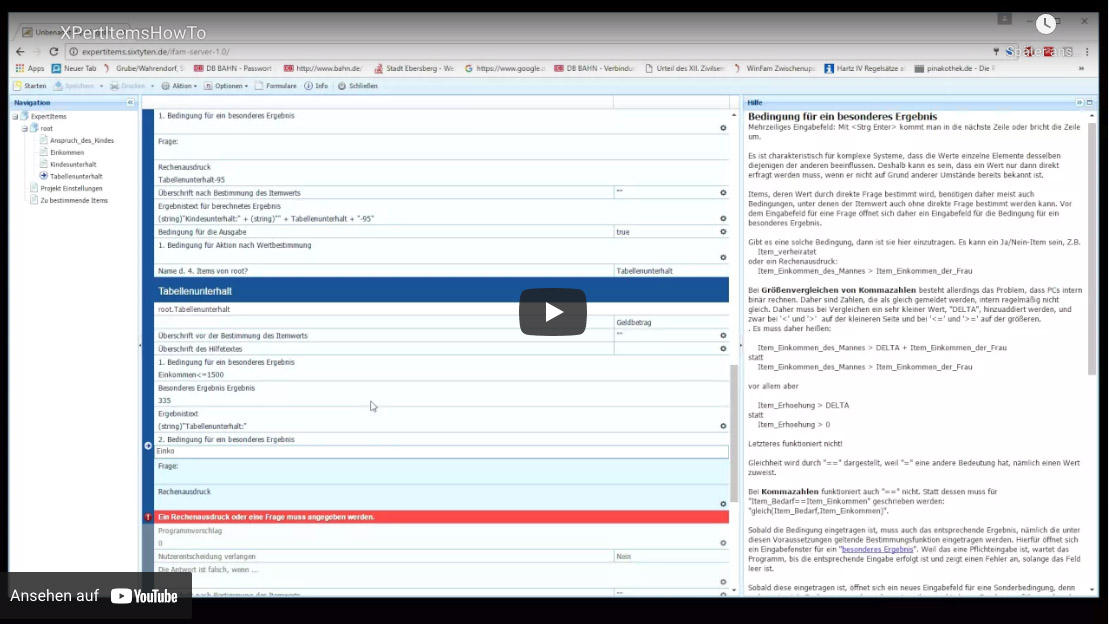Click the browser reload icon
This screenshot has height=624, width=1109.
[54, 51]
